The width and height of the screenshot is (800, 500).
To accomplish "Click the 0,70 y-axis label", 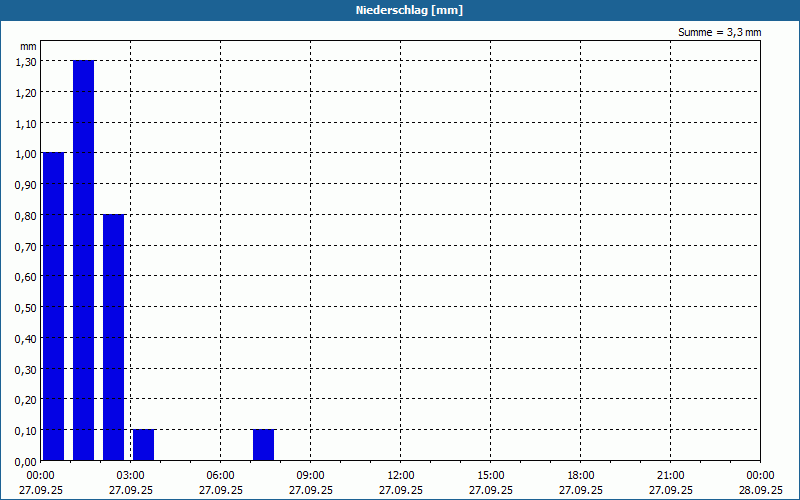I will [x=26, y=246].
